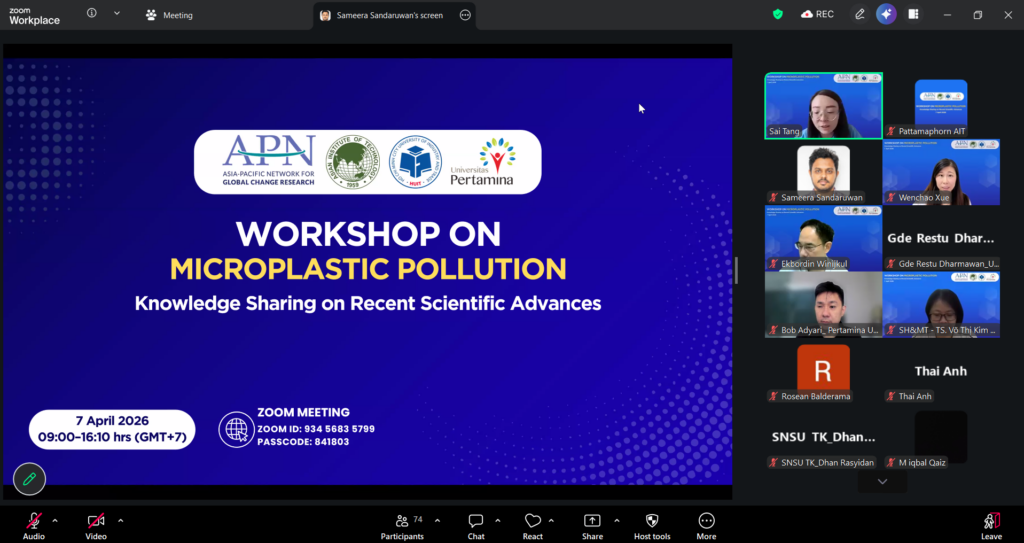Select the Sameera Sandaruwan's screen tab
This screenshot has height=543, width=1024.
click(389, 15)
